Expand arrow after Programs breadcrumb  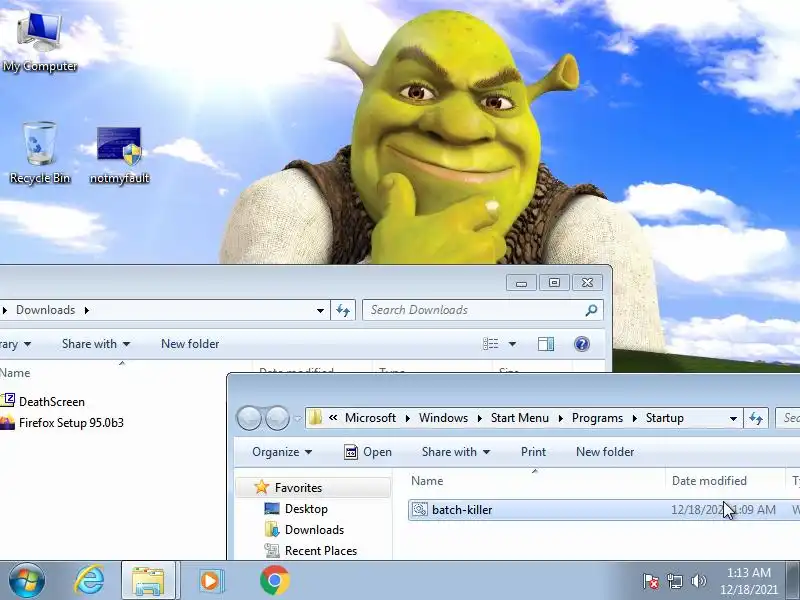634,418
